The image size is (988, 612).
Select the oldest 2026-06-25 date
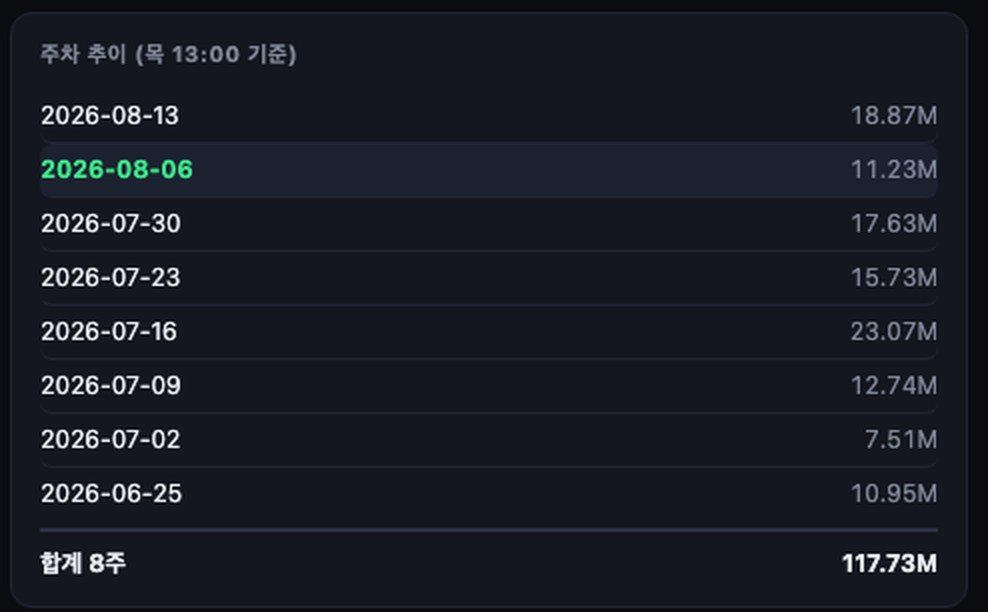(111, 494)
